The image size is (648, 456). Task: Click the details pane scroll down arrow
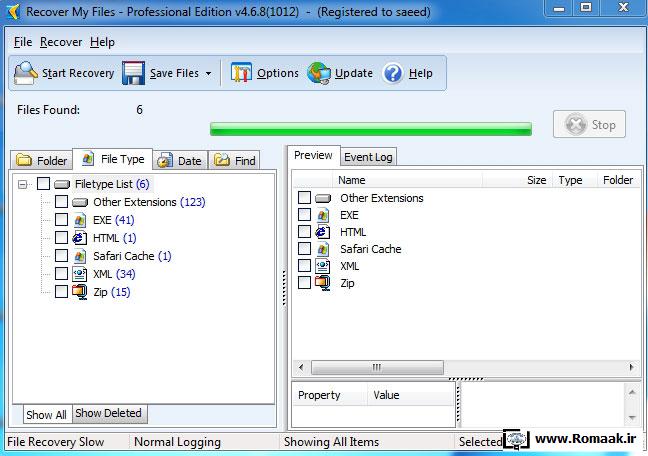pyautogui.click(x=632, y=417)
